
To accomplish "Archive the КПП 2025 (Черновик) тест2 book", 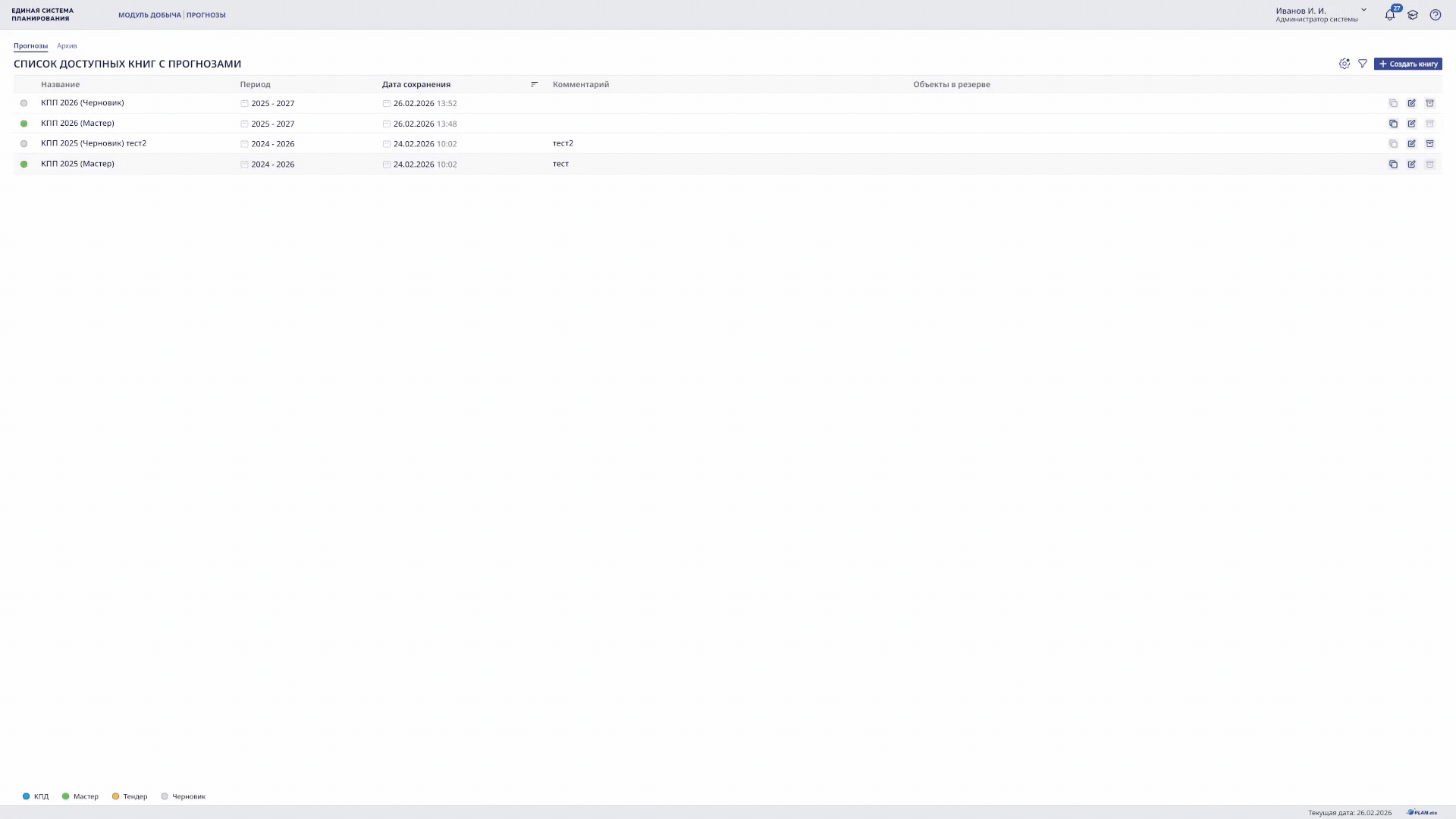I will point(1429,144).
